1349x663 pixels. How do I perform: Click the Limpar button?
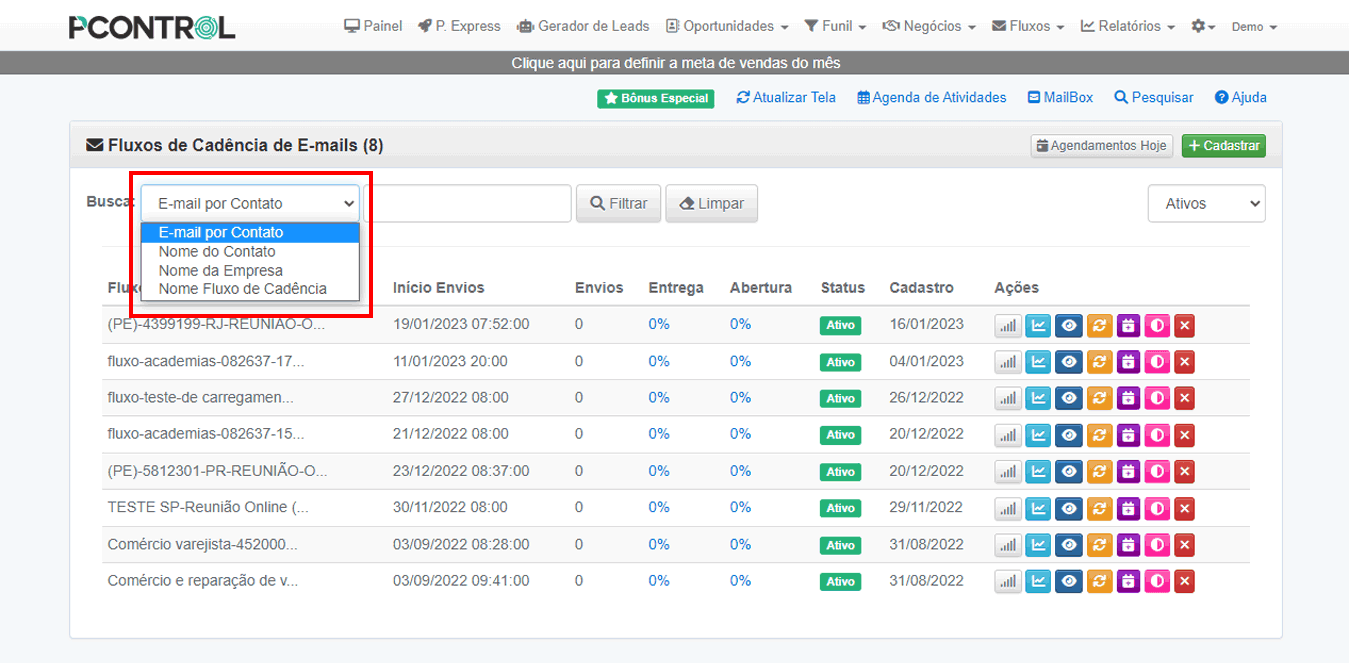711,203
